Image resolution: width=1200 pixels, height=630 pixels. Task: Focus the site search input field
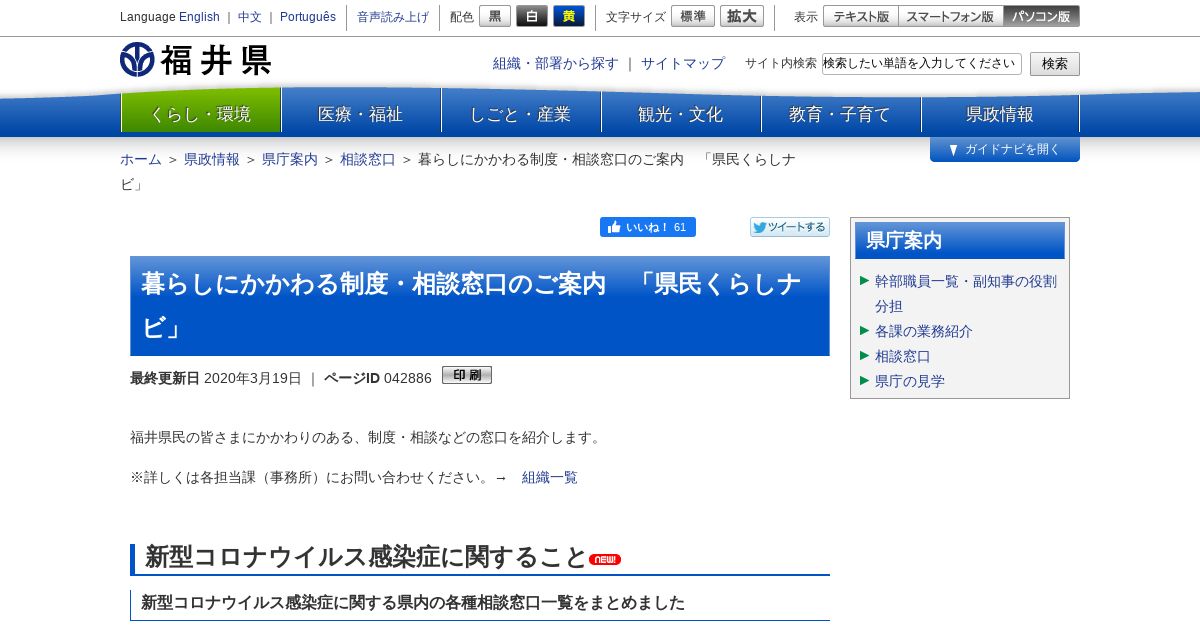[922, 64]
